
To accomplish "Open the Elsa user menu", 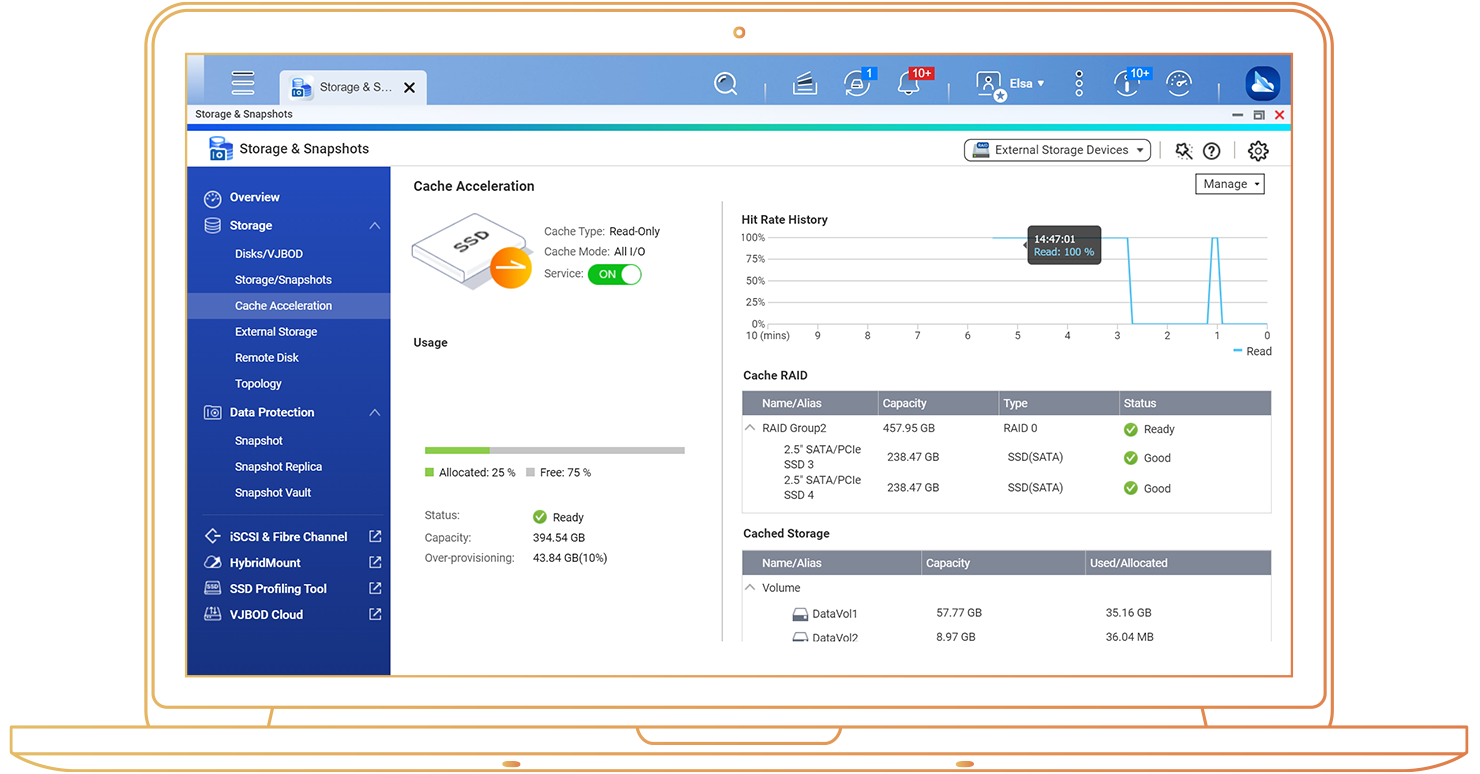I will point(1027,83).
